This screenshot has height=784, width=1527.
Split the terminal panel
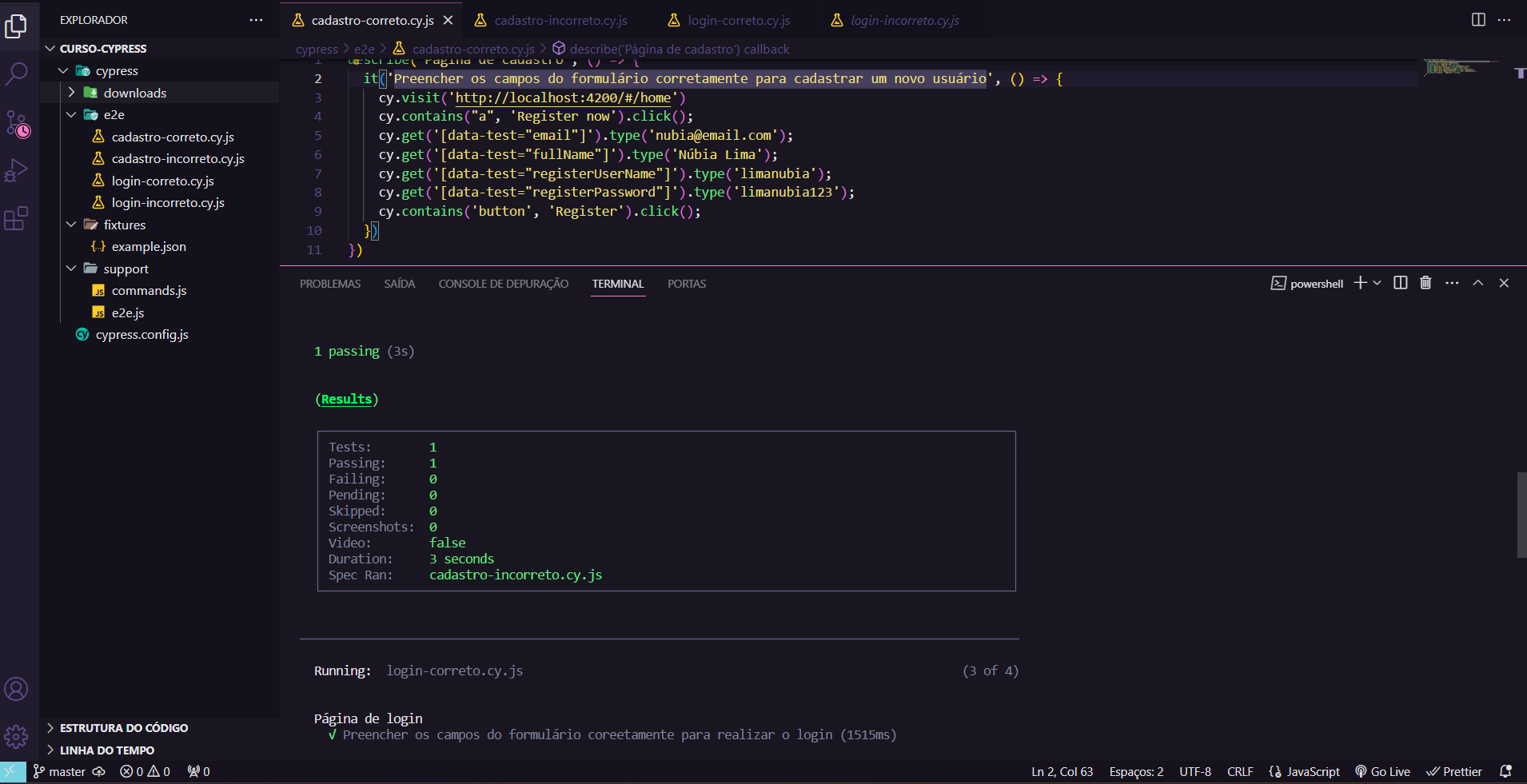tap(1400, 283)
